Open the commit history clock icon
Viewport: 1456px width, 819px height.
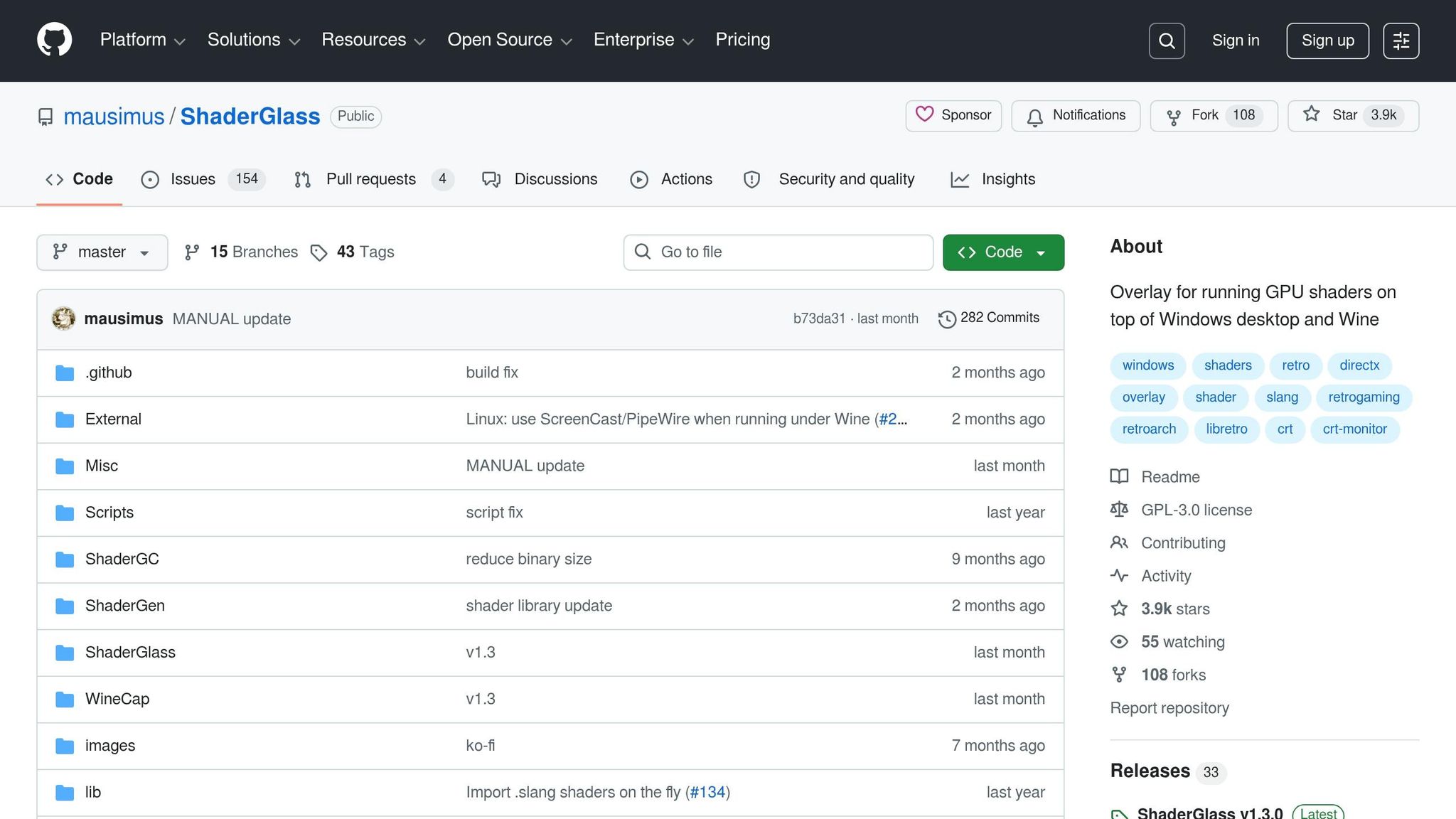click(x=946, y=318)
